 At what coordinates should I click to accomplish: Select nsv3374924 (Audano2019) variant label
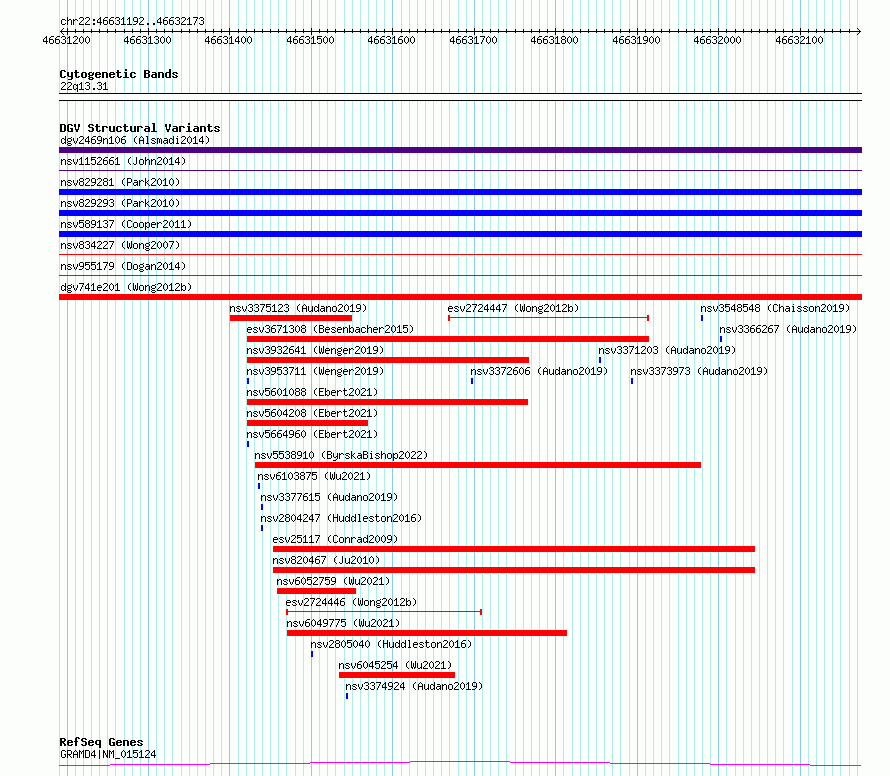pyautogui.click(x=414, y=686)
